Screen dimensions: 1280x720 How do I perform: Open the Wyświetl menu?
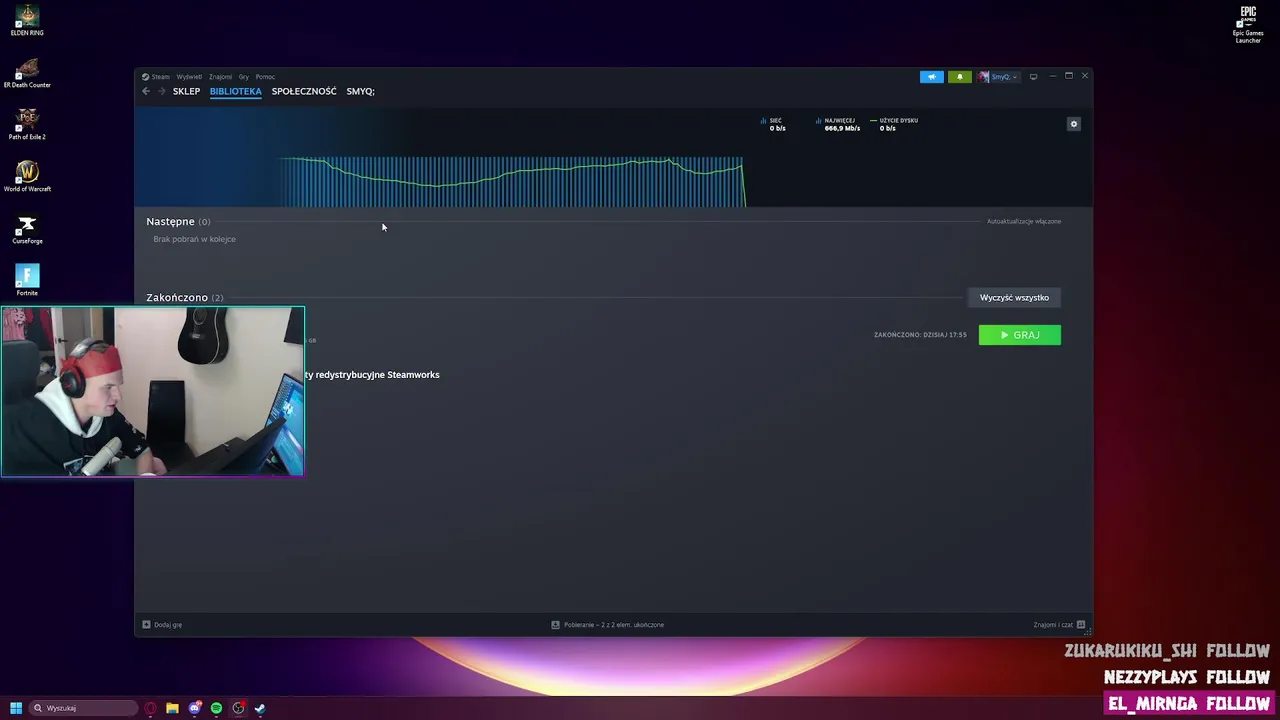point(189,77)
